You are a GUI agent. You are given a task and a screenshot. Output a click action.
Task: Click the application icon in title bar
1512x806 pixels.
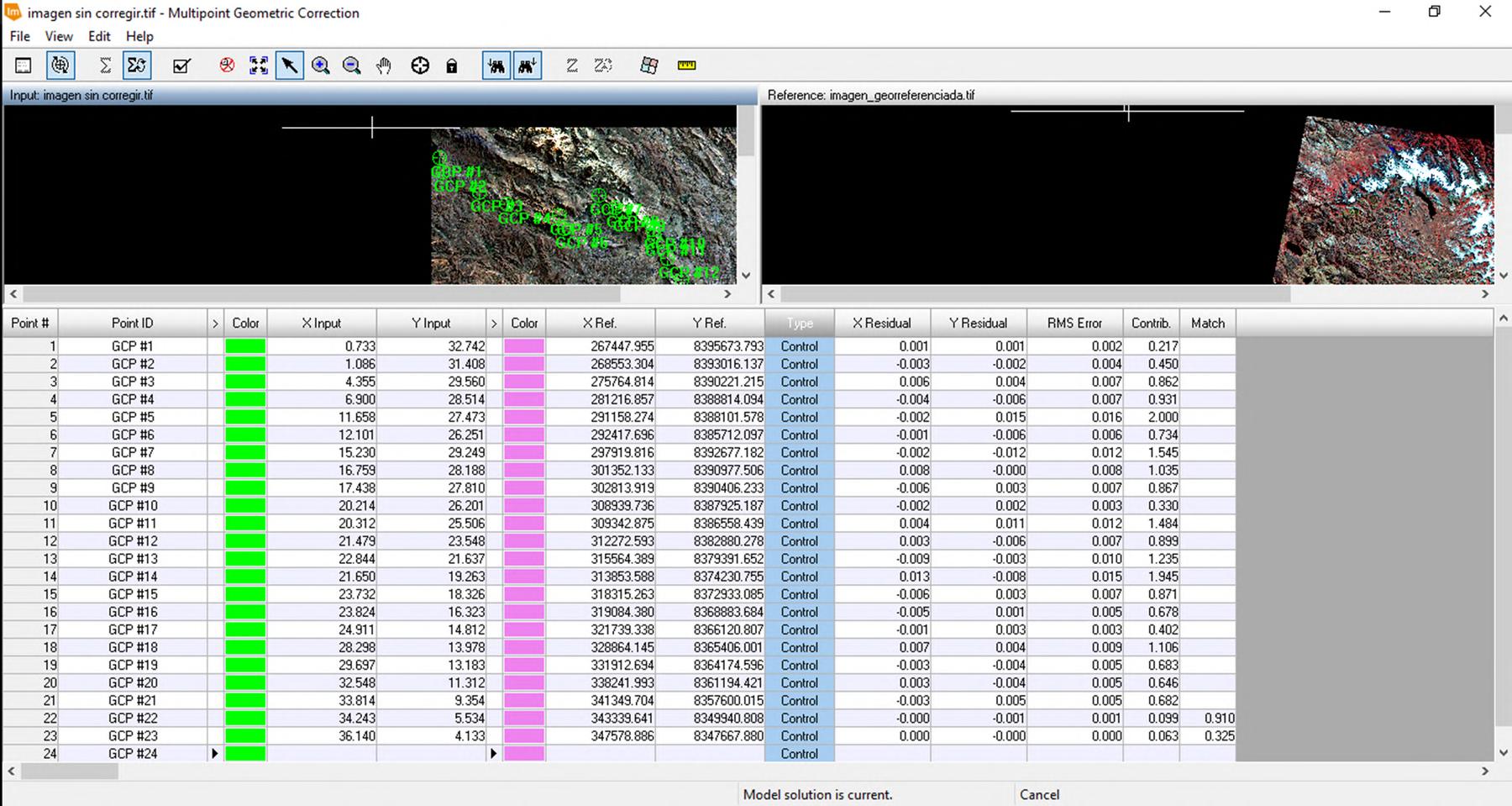13,13
